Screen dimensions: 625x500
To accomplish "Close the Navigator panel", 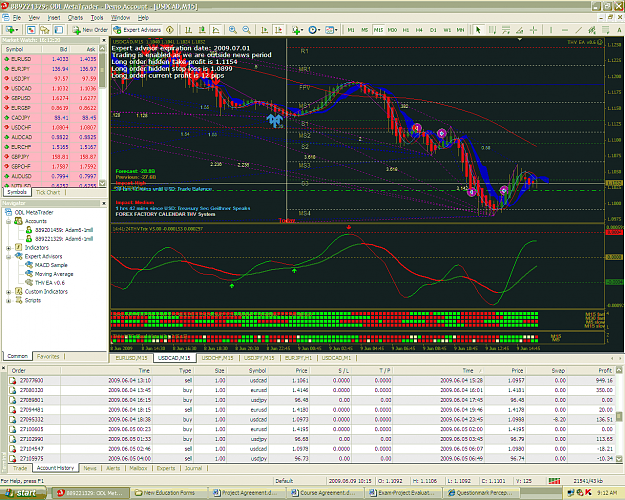I will [x=104, y=203].
